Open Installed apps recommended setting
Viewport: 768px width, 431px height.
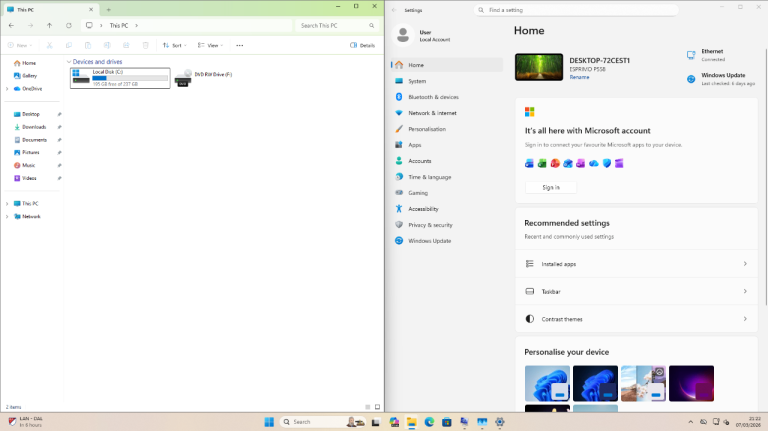point(636,264)
